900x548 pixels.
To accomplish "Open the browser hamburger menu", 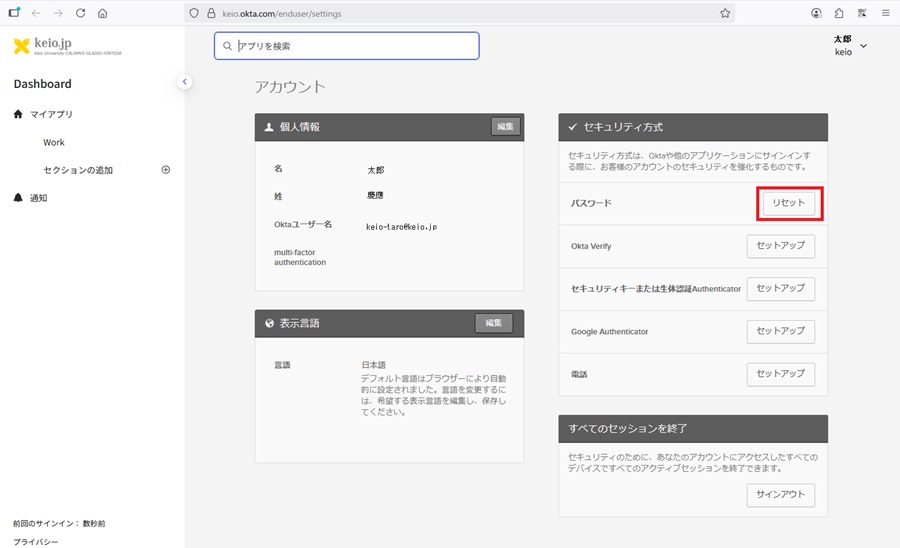I will (x=885, y=13).
